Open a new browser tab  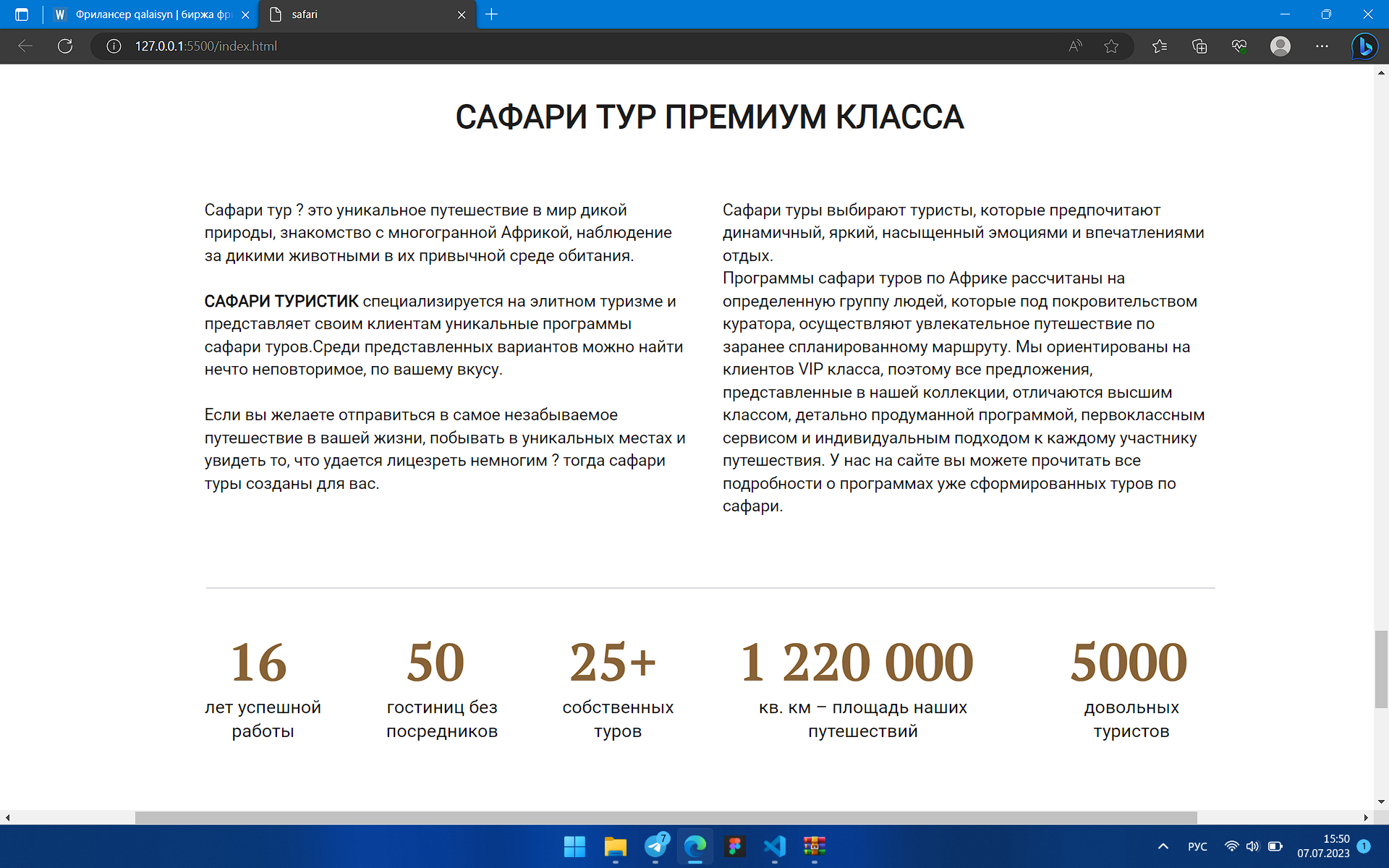pos(492,14)
